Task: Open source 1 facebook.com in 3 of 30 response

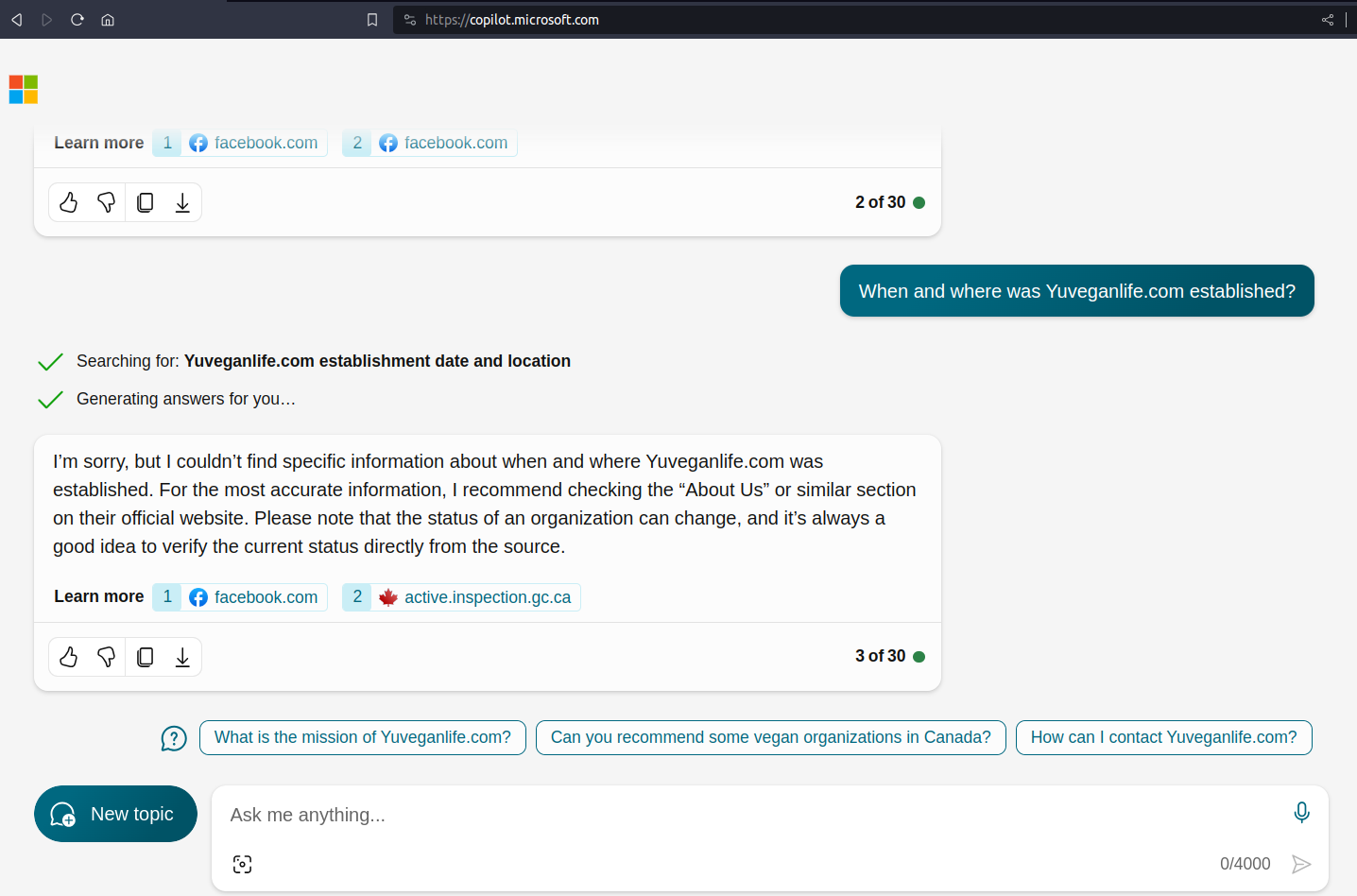Action: tap(240, 597)
